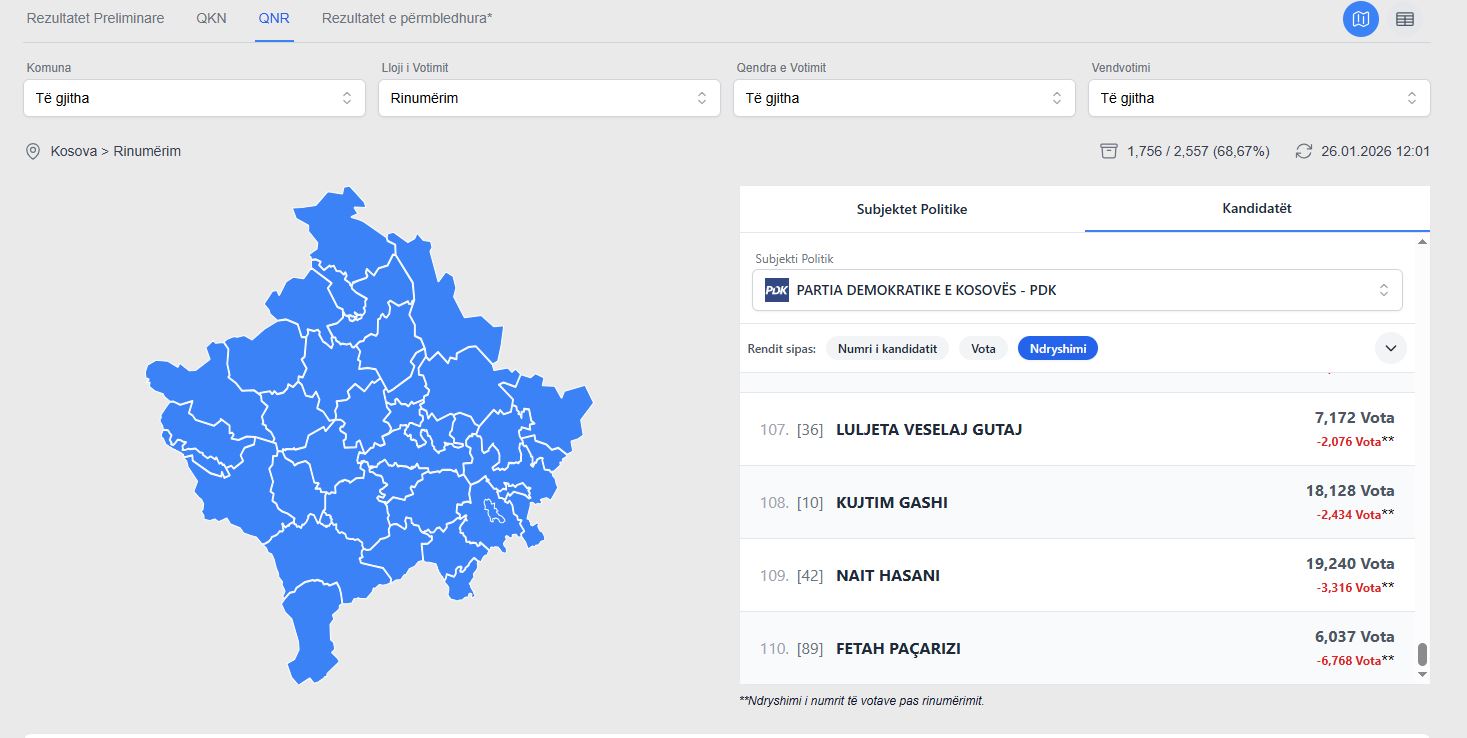Open Qendra e Votimit dropdown
The image size is (1467, 738).
point(904,98)
